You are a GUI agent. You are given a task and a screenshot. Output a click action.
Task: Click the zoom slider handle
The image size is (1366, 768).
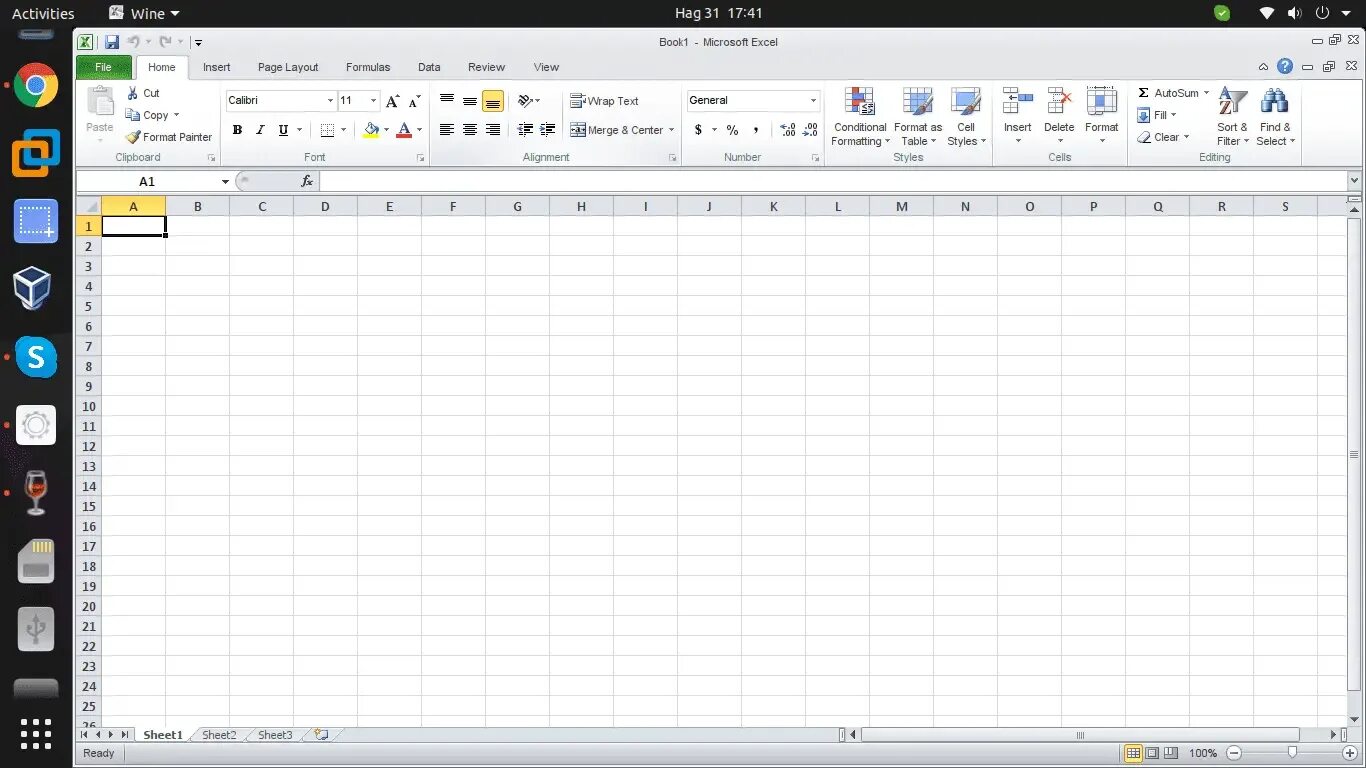coord(1292,753)
